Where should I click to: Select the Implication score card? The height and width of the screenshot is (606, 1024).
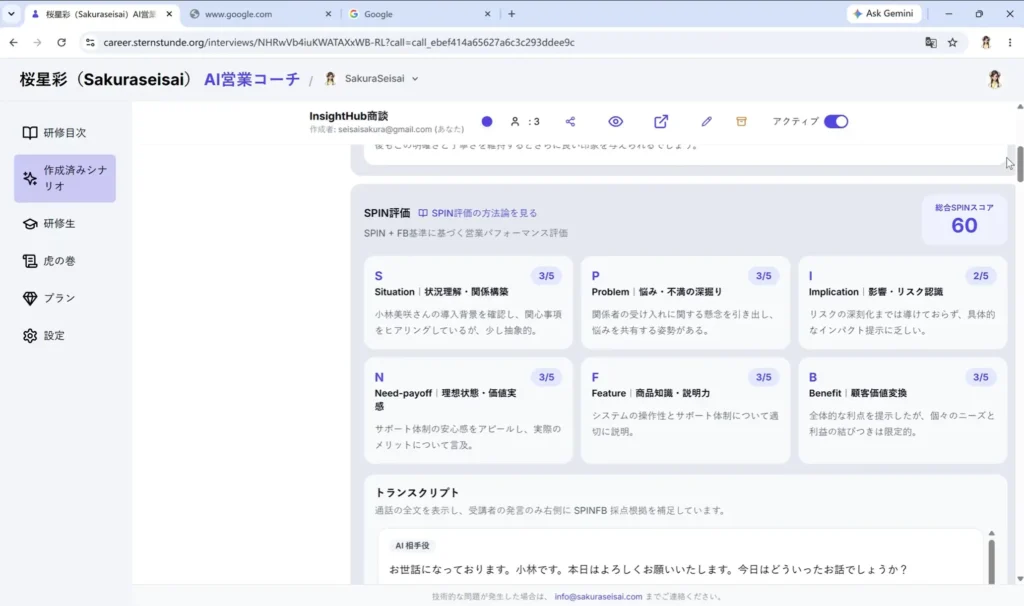coord(902,302)
